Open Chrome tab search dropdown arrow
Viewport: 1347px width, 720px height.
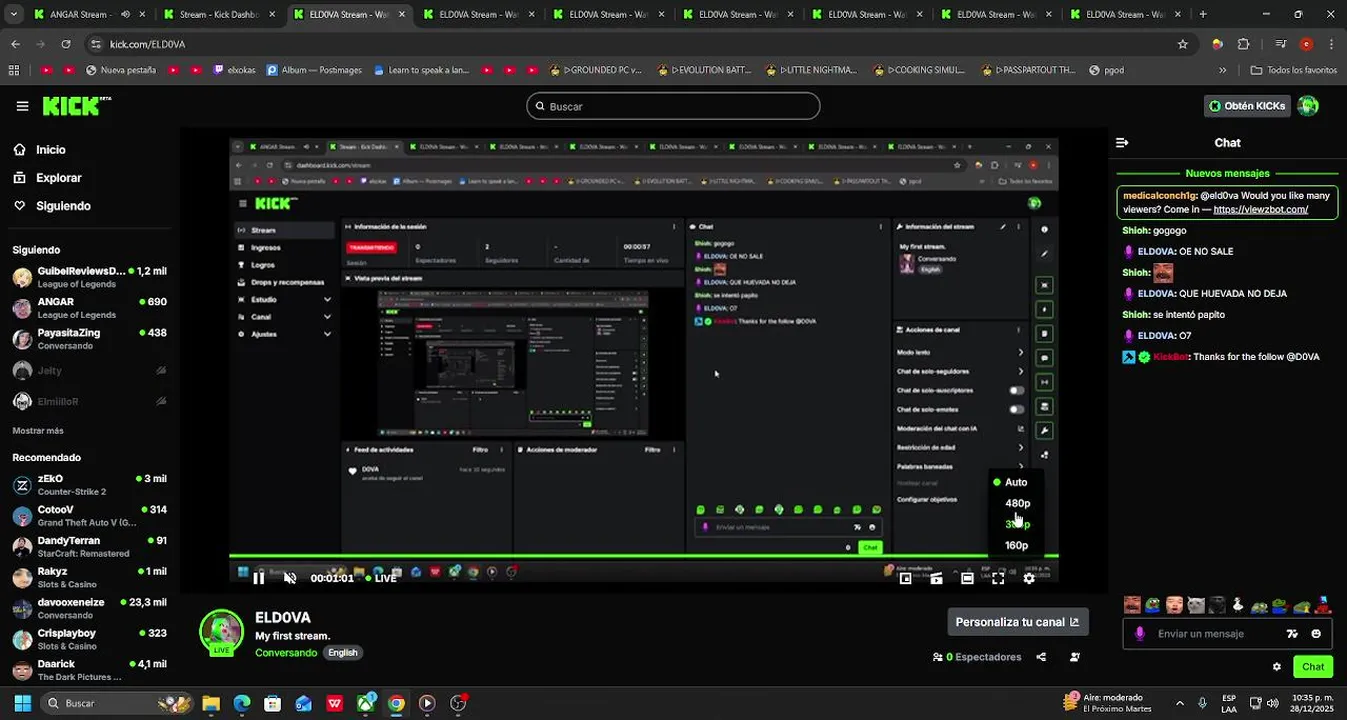point(13,14)
